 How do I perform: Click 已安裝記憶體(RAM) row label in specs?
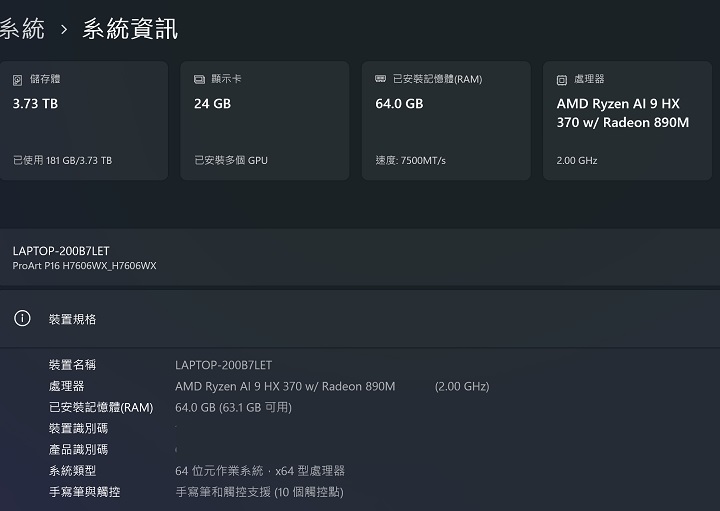click(101, 407)
